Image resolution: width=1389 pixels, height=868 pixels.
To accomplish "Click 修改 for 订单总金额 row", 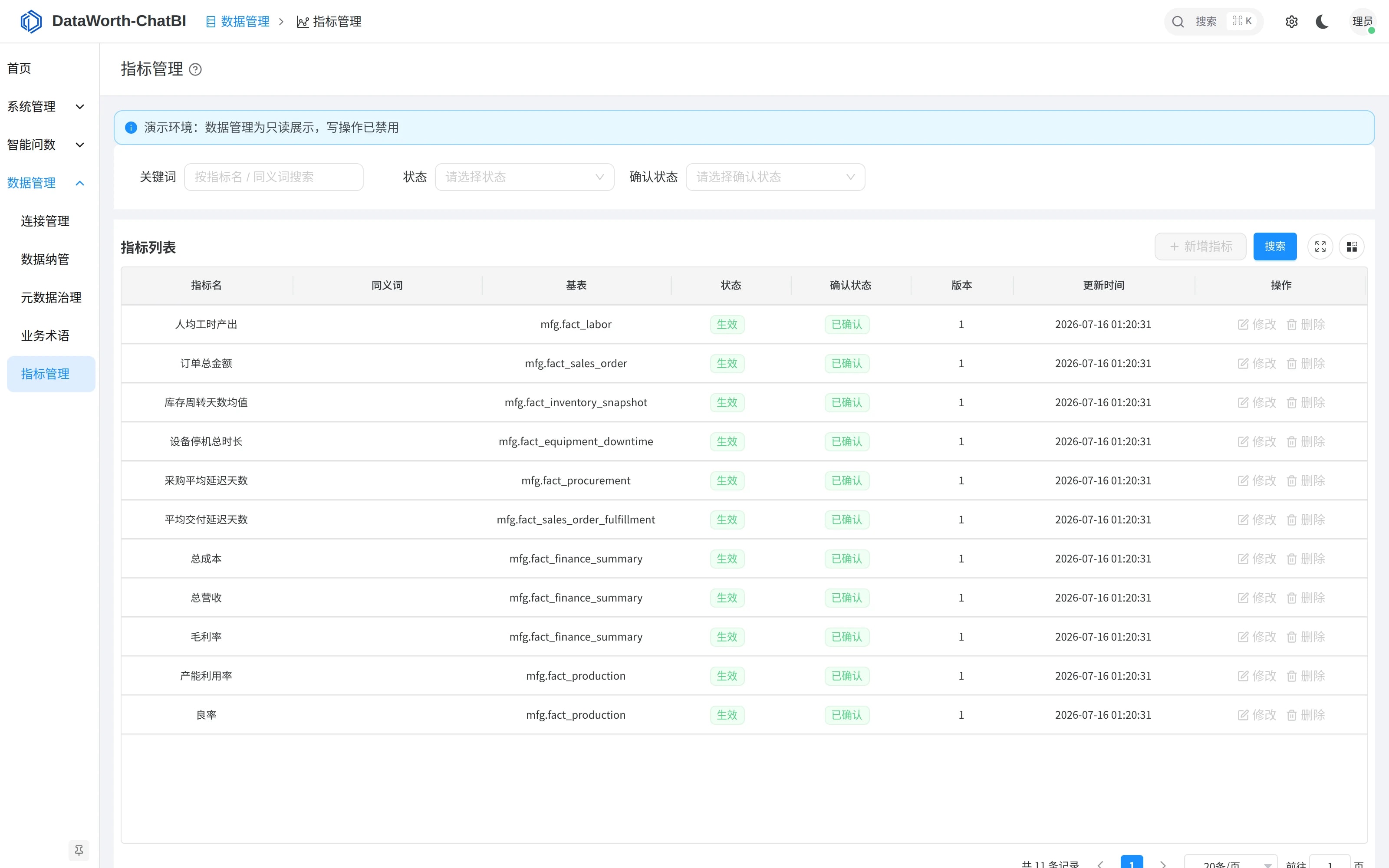I will [1257, 363].
